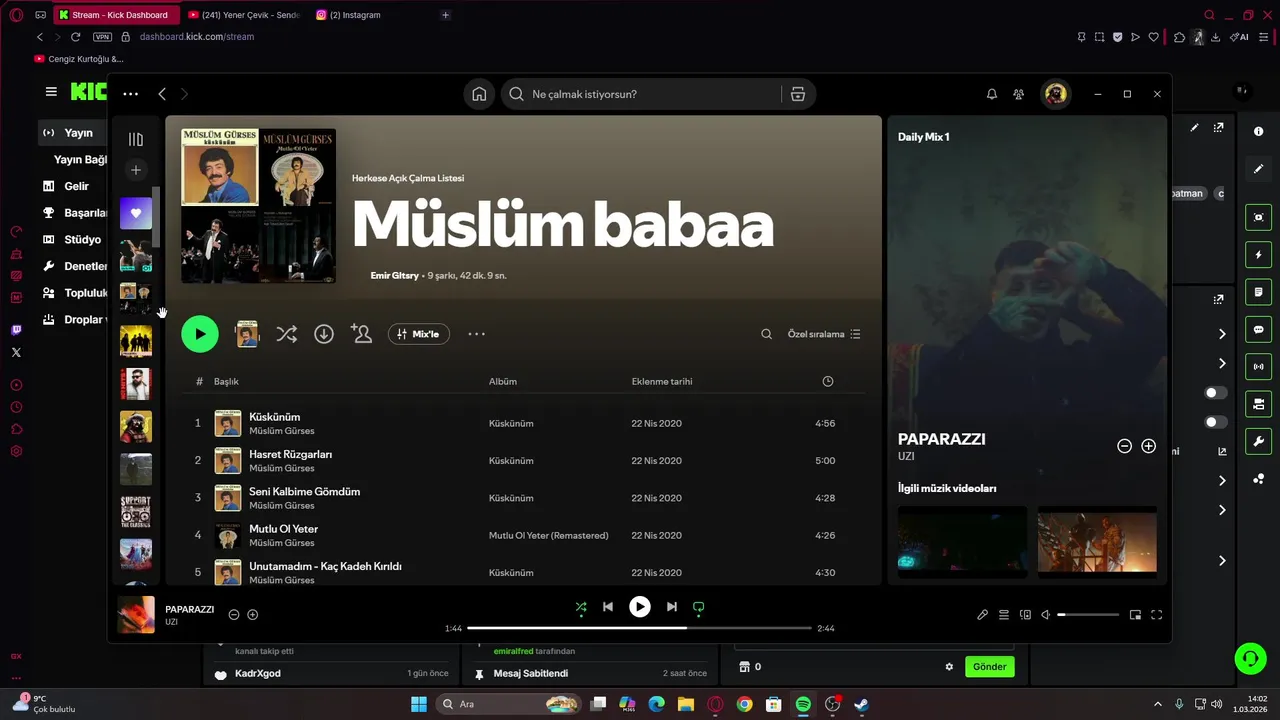Add PAPARAZZI from the Daily Mix panel

(1149, 446)
